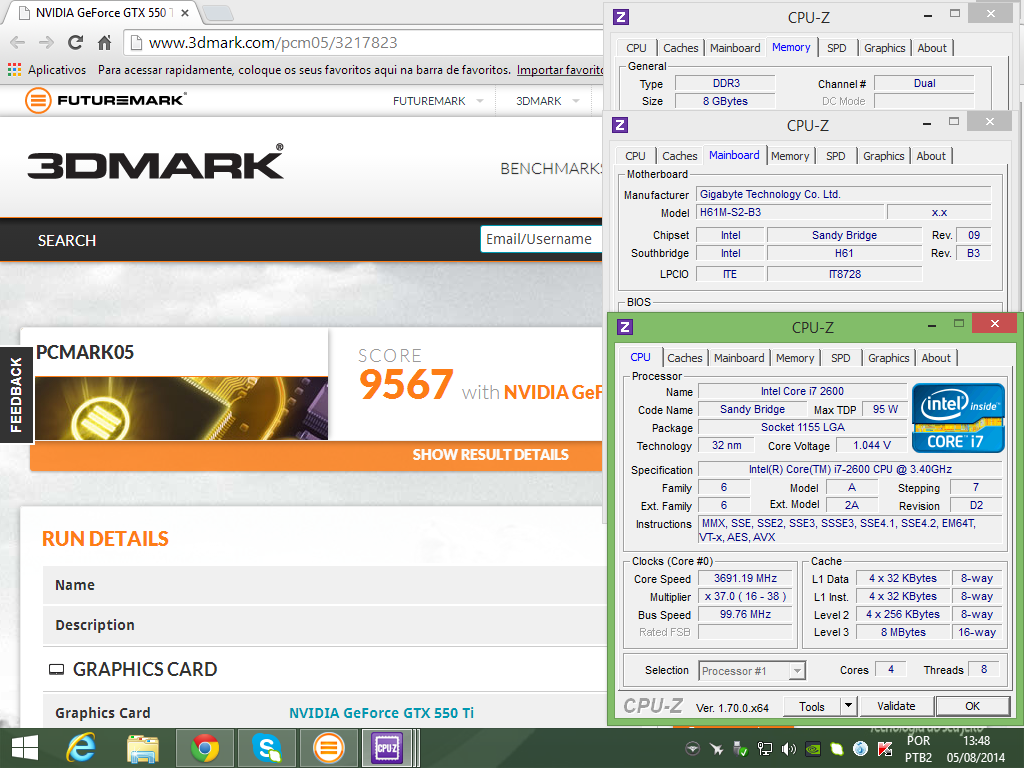Open SPD tab in Mainboard CPU-Z window
1024x768 pixels.
pos(835,156)
